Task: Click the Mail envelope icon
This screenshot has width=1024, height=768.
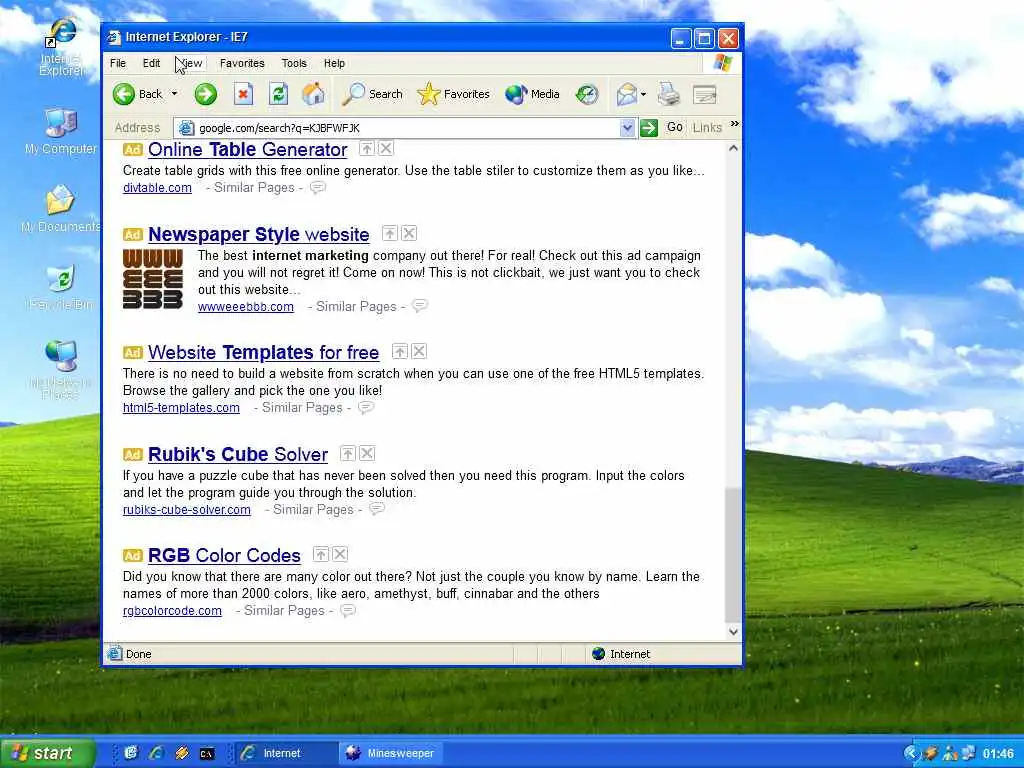Action: pos(626,94)
